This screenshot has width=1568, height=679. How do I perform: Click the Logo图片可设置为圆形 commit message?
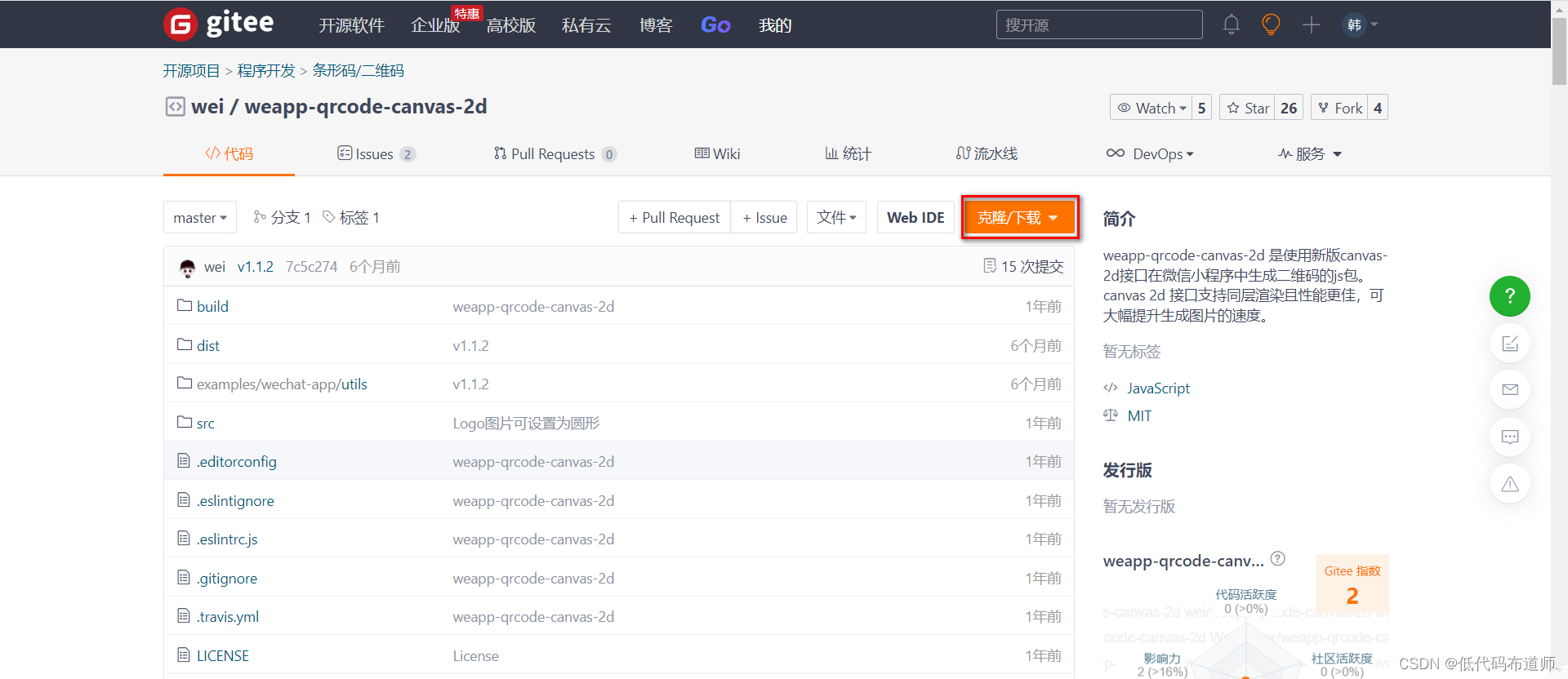coord(526,423)
